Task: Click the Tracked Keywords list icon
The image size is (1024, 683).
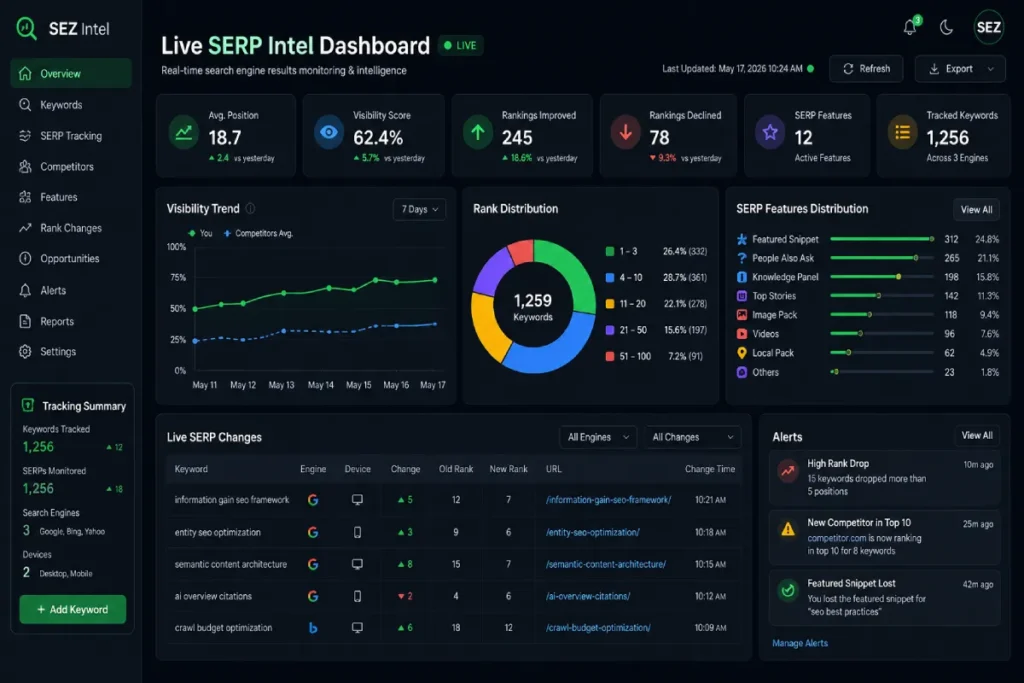Action: [x=903, y=132]
